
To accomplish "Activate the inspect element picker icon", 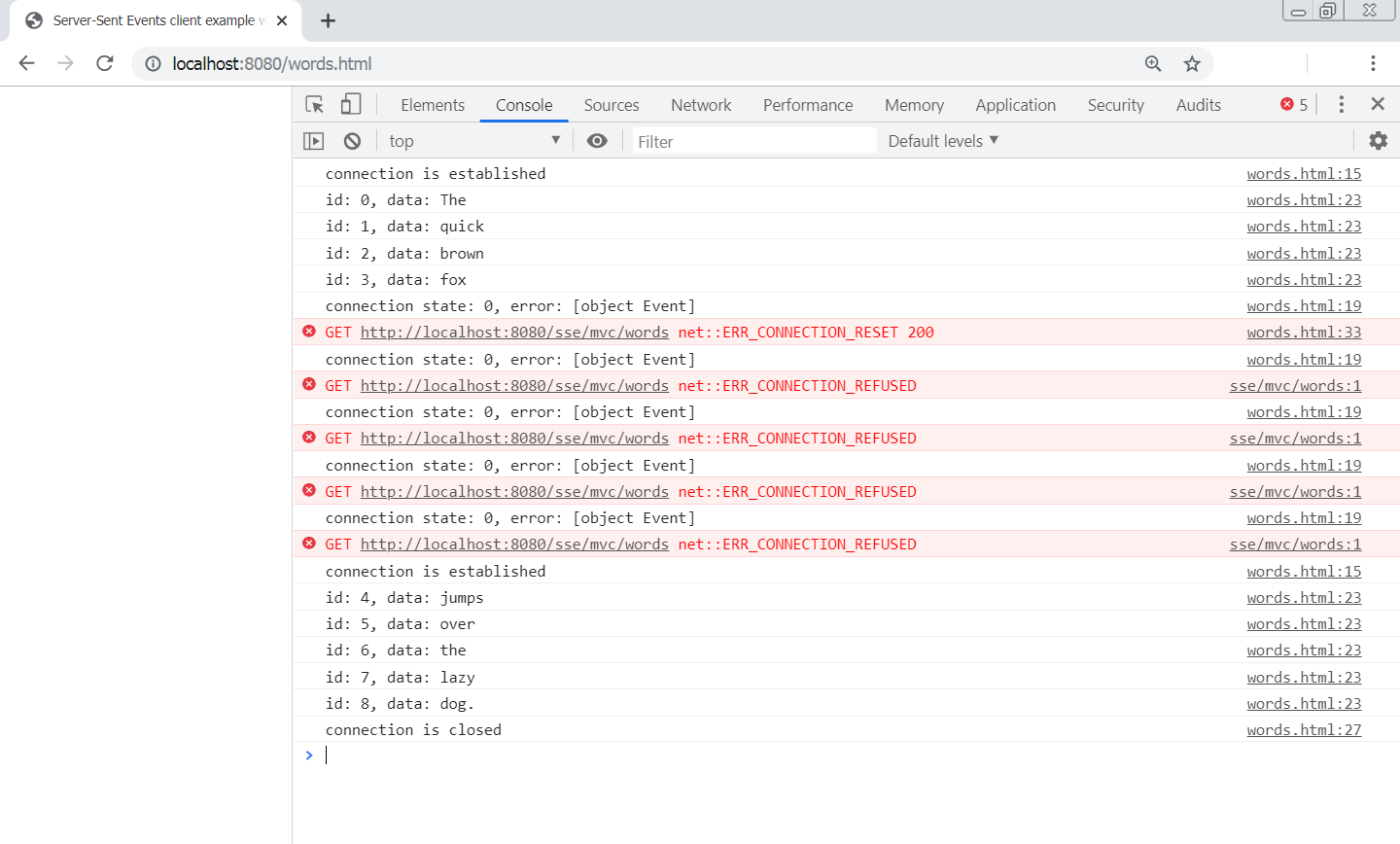I will (314, 104).
